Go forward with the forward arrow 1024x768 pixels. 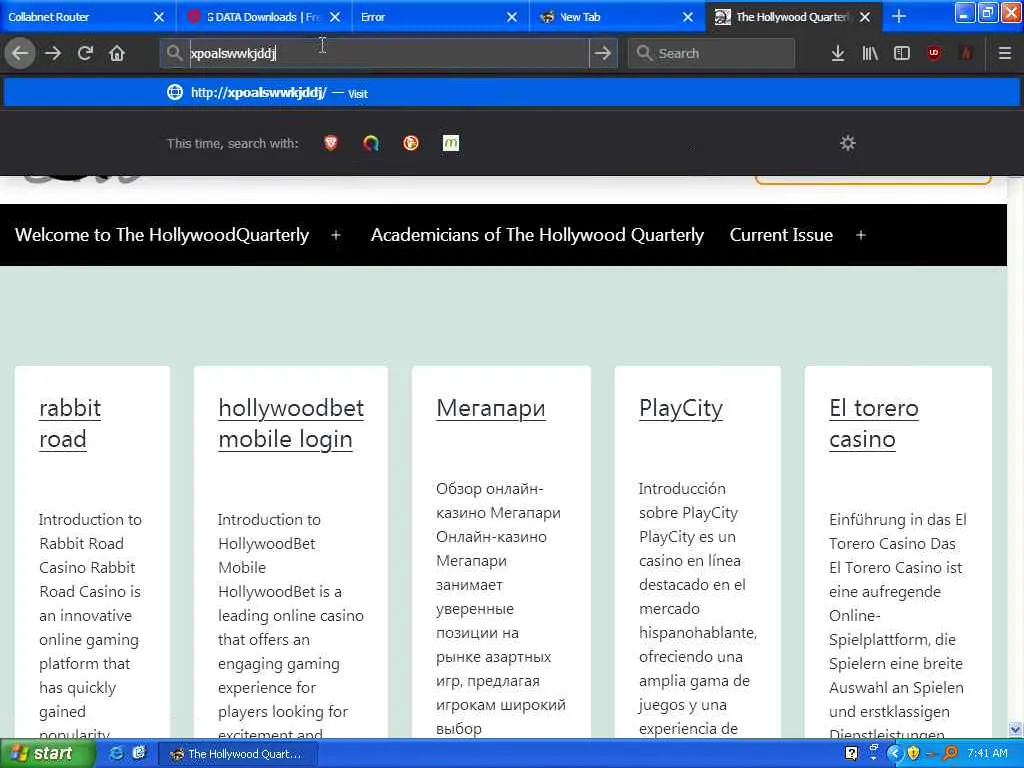coord(53,53)
